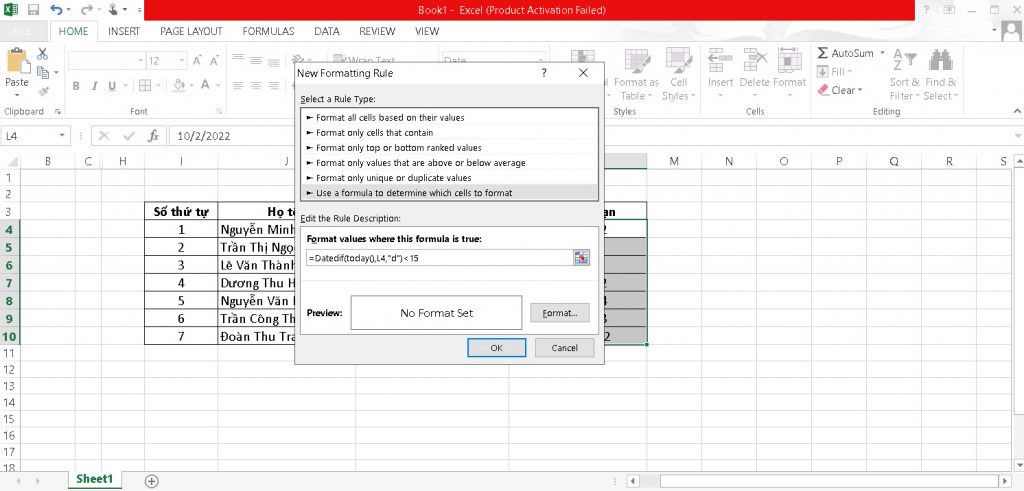This screenshot has width=1024, height=491.
Task: Toggle Italic formatting in Font group
Action: (94, 86)
